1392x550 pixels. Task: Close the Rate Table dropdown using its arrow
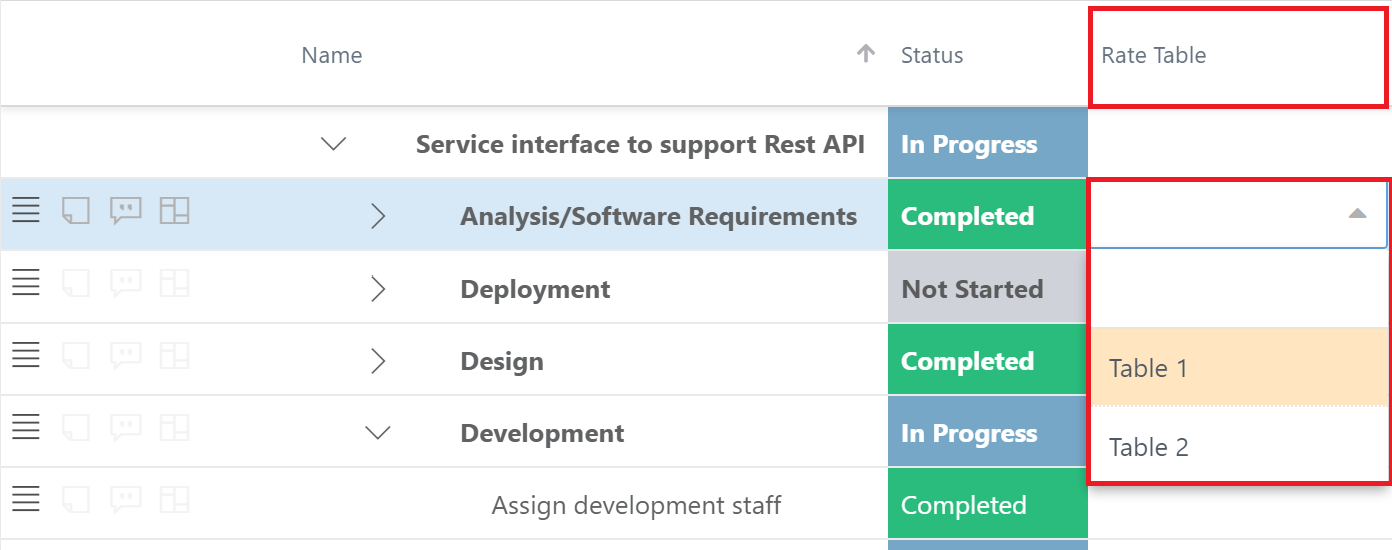[x=1357, y=213]
